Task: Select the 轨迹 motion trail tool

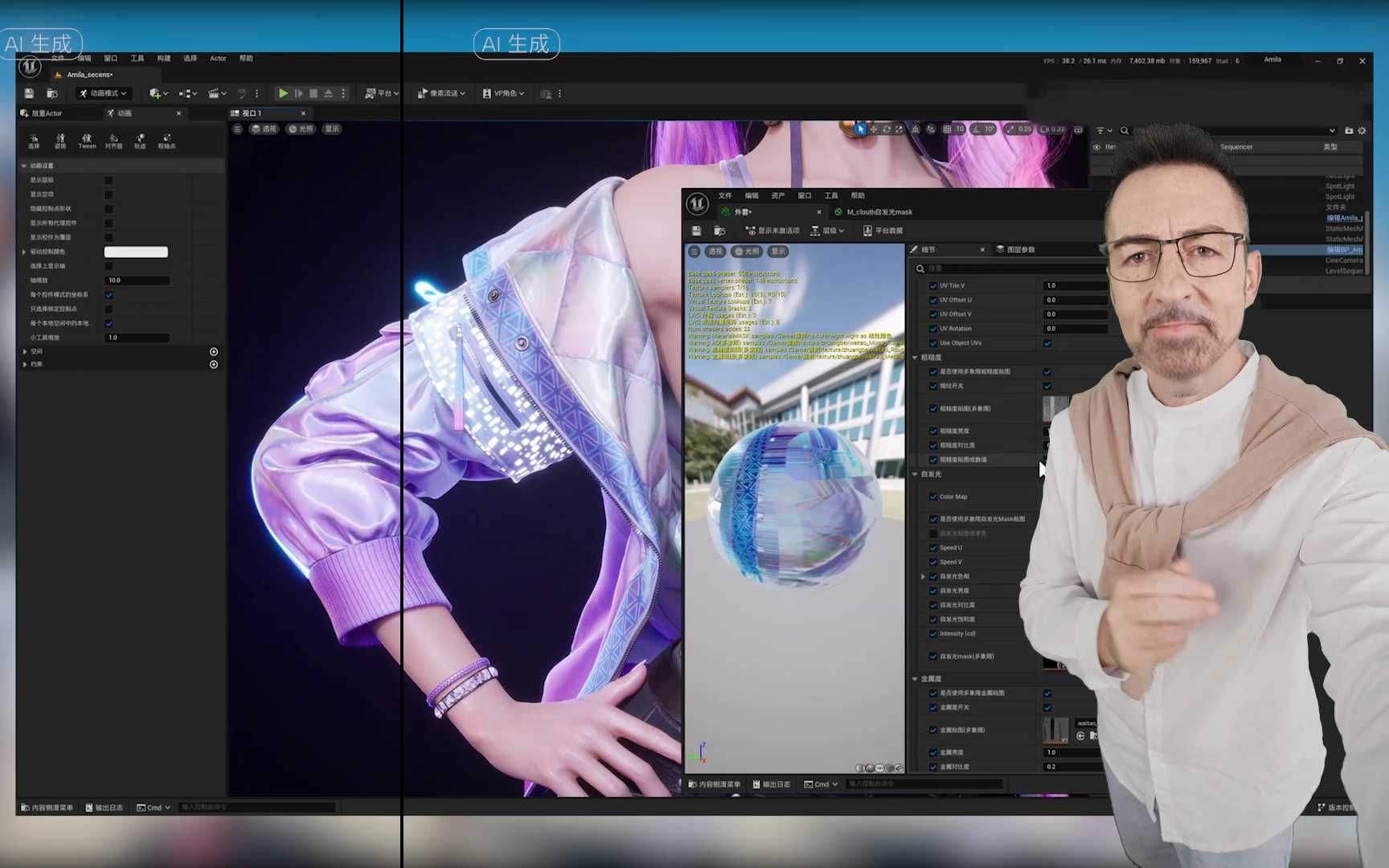Action: [140, 141]
